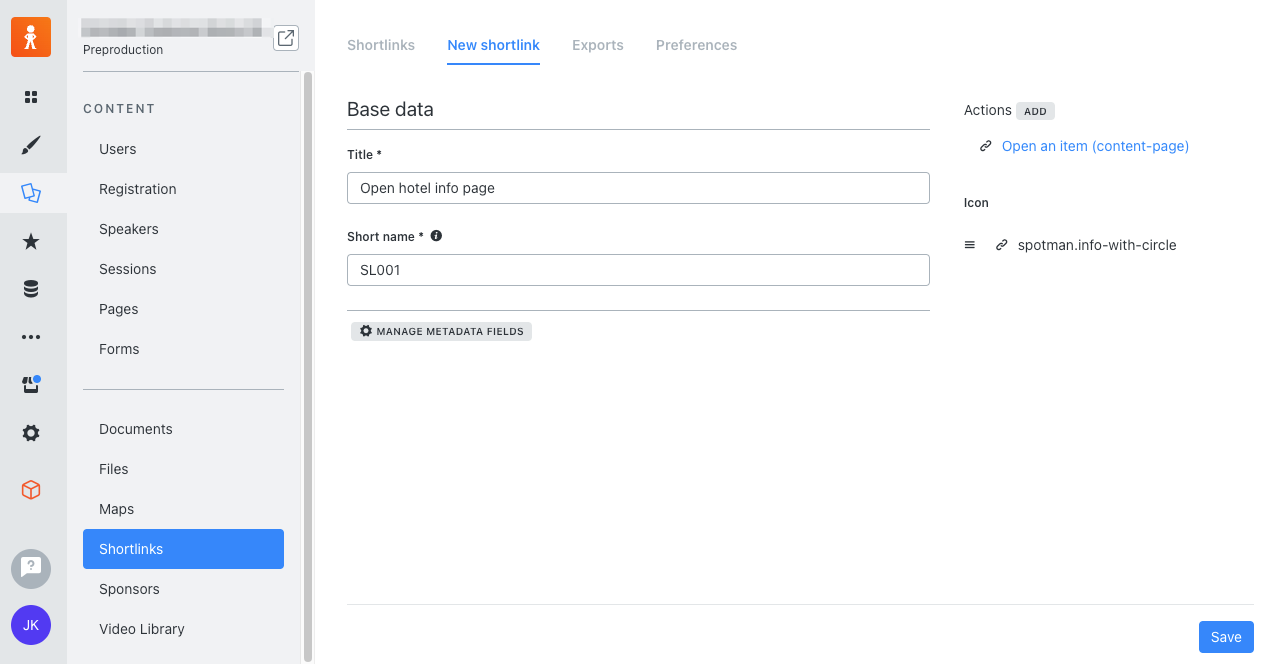Click the orange Spotman logo icon
The width and height of the screenshot is (1272, 664).
click(x=31, y=37)
